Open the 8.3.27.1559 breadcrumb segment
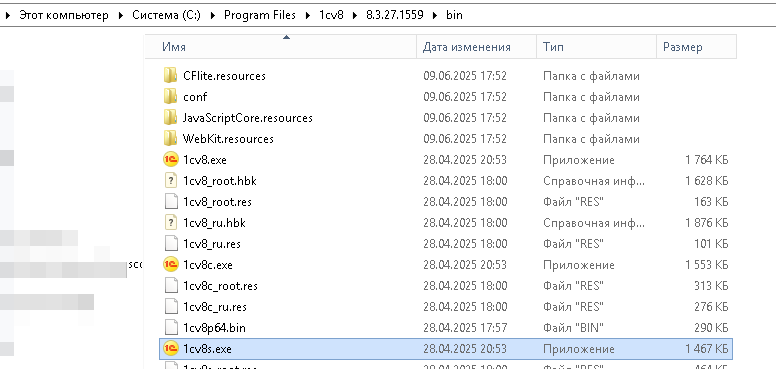 click(394, 15)
